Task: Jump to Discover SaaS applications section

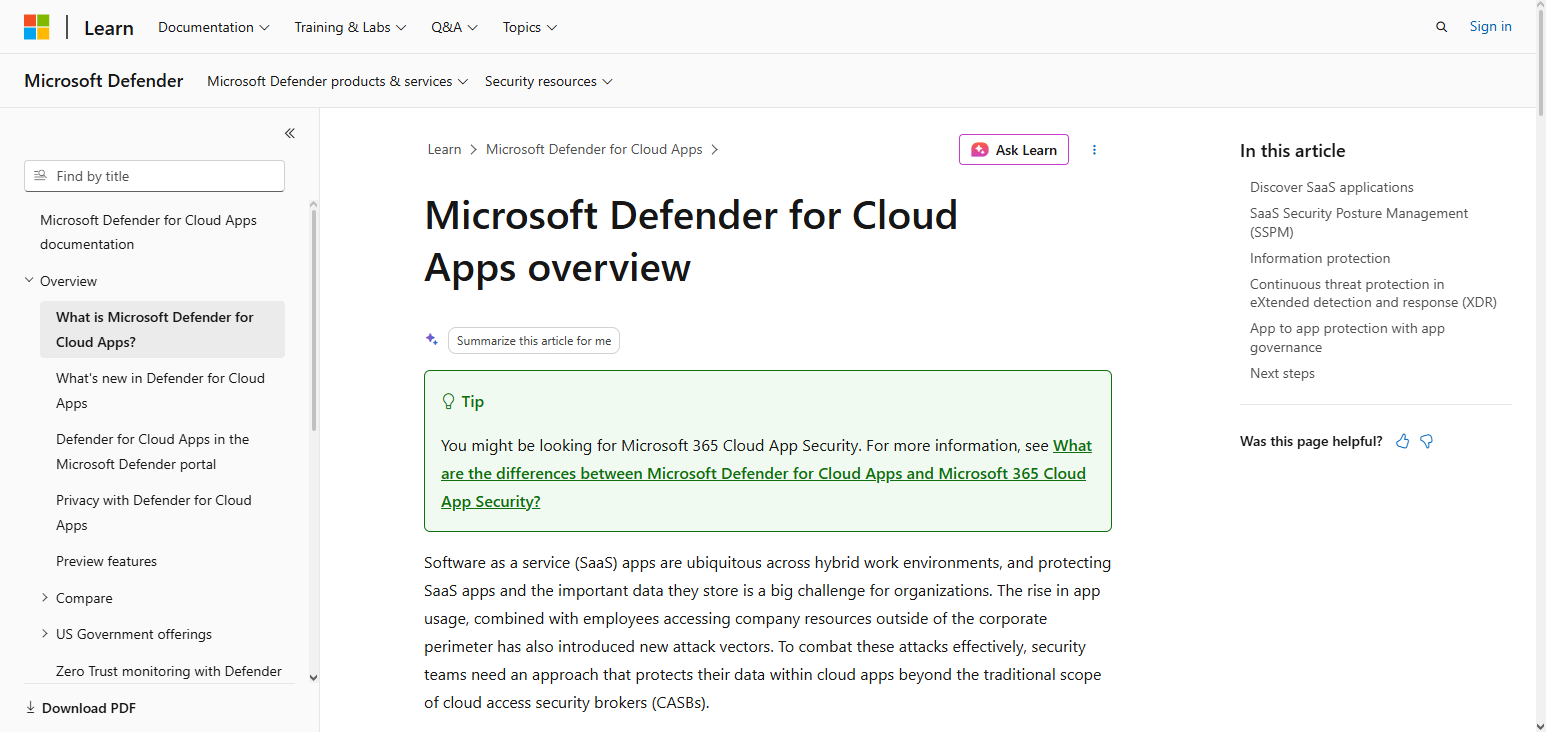Action: tap(1332, 187)
